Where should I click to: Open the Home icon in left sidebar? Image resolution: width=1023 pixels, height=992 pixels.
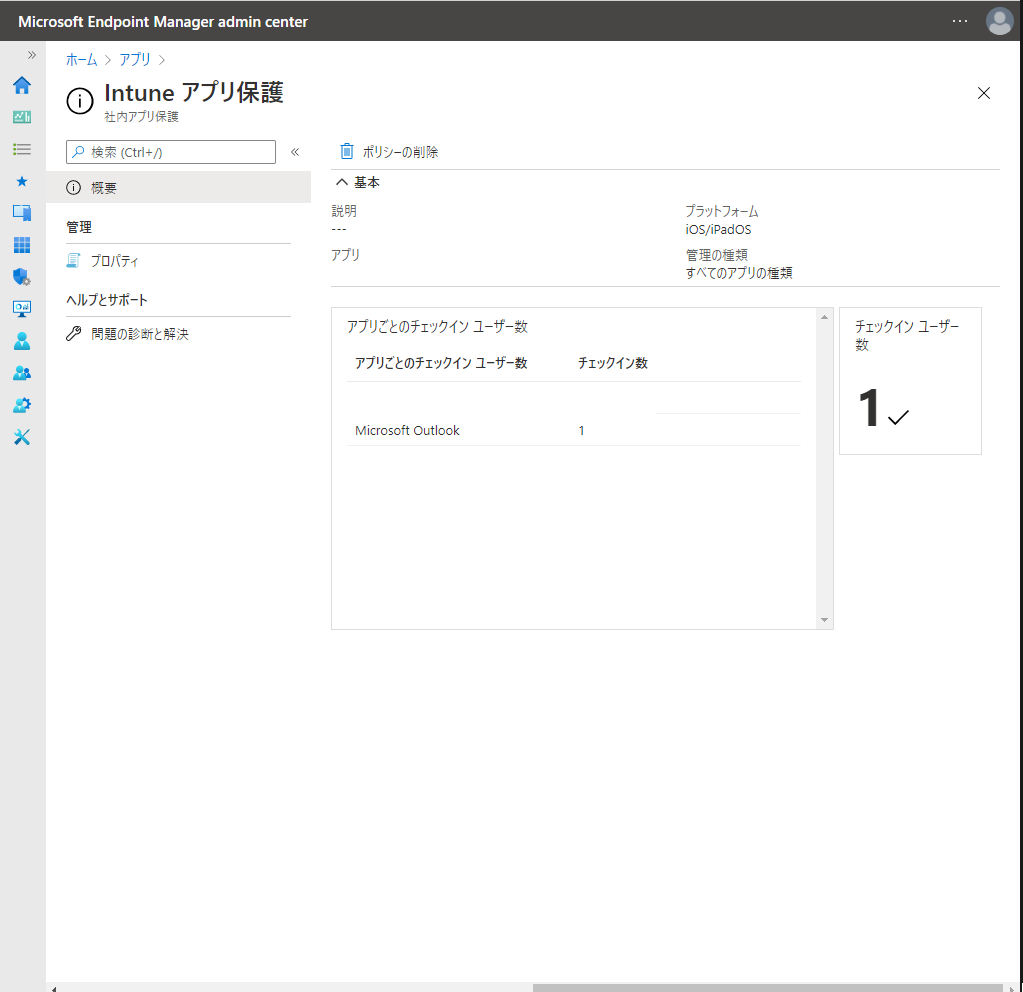pyautogui.click(x=22, y=85)
